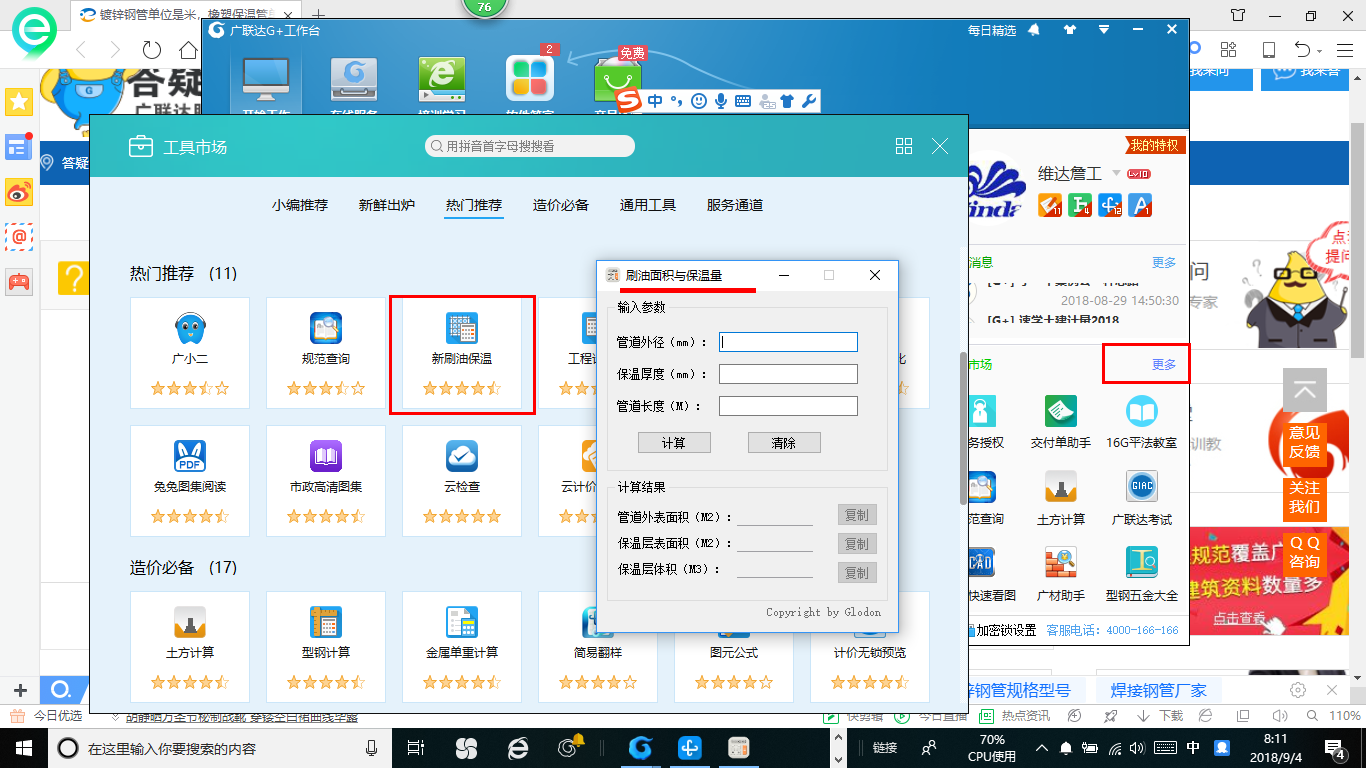1366x768 pixels.
Task: Click the 每日精选 link in G+ title bar
Action: pyautogui.click(x=992, y=31)
